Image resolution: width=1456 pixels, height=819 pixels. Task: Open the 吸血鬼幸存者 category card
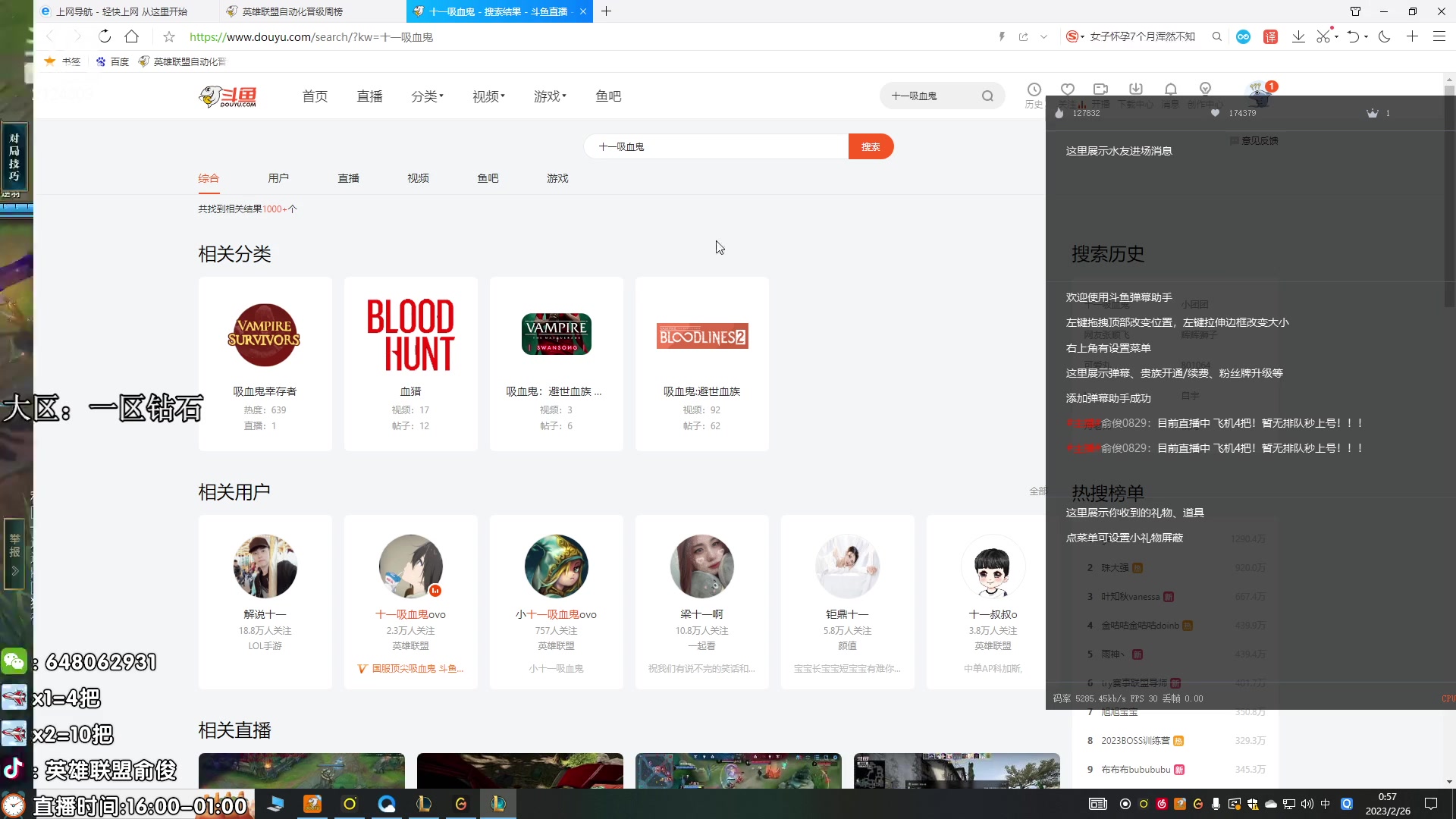(265, 364)
